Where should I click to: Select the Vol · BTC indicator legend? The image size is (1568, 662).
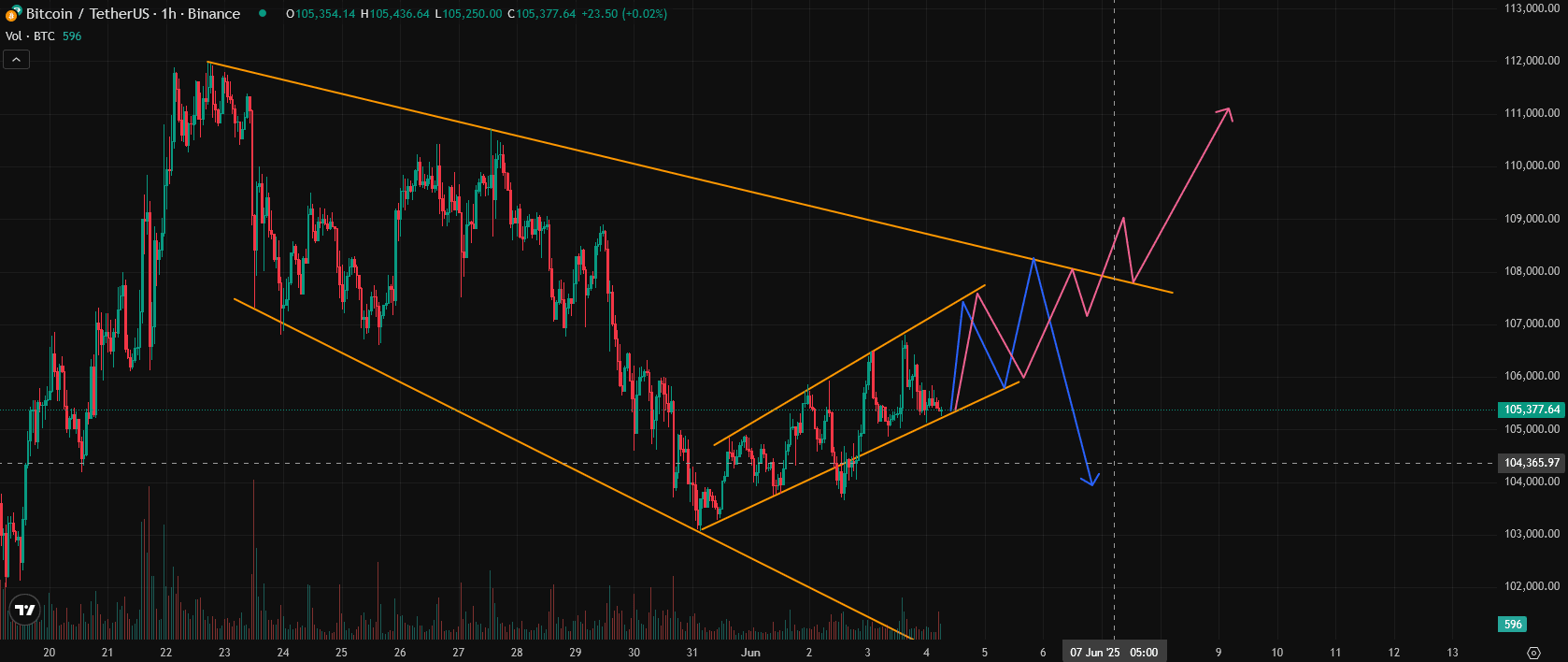30,36
